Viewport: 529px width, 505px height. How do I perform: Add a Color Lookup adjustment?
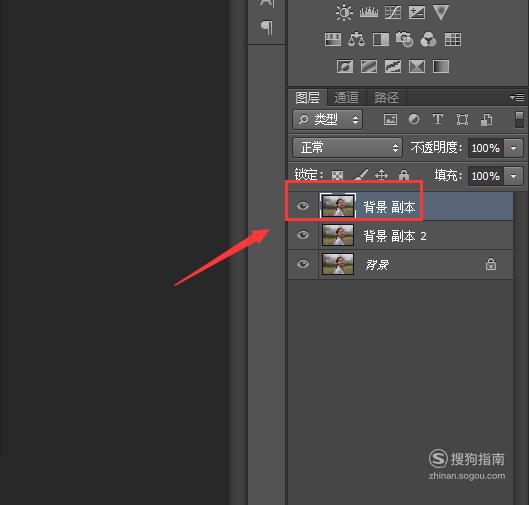click(x=453, y=39)
